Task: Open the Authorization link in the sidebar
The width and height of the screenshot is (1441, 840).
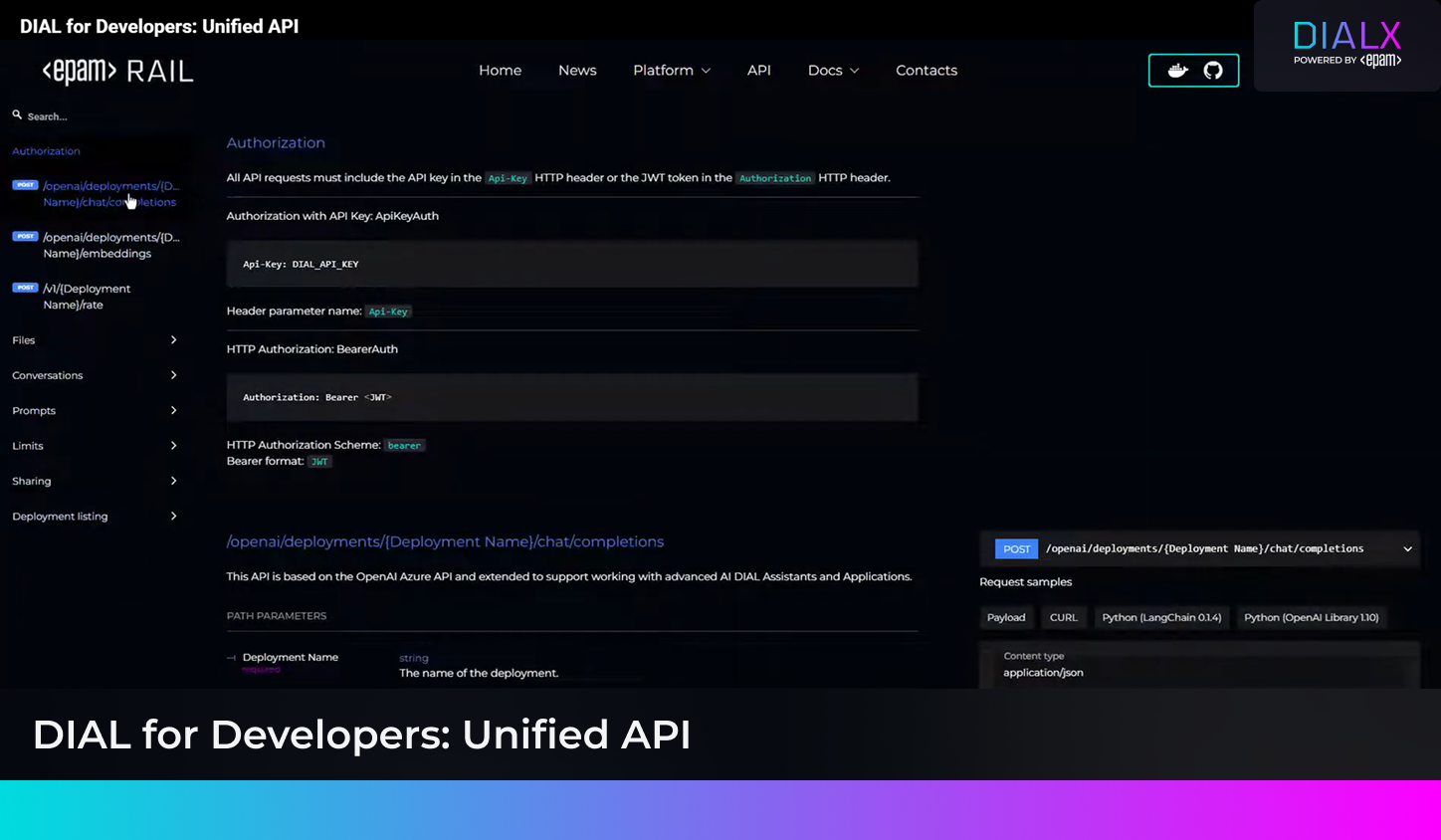Action: [x=46, y=151]
